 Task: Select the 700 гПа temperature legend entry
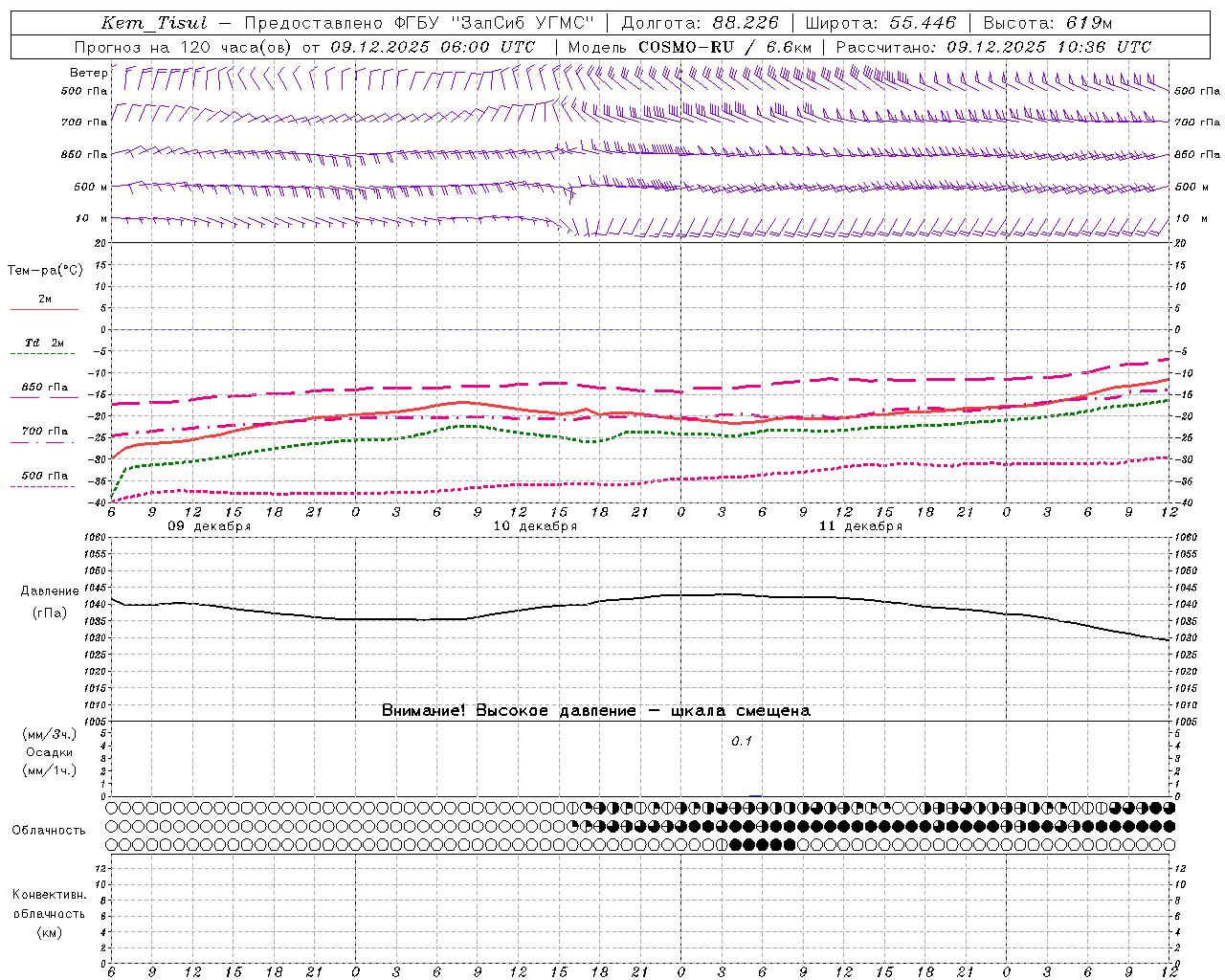pyautogui.click(x=45, y=431)
